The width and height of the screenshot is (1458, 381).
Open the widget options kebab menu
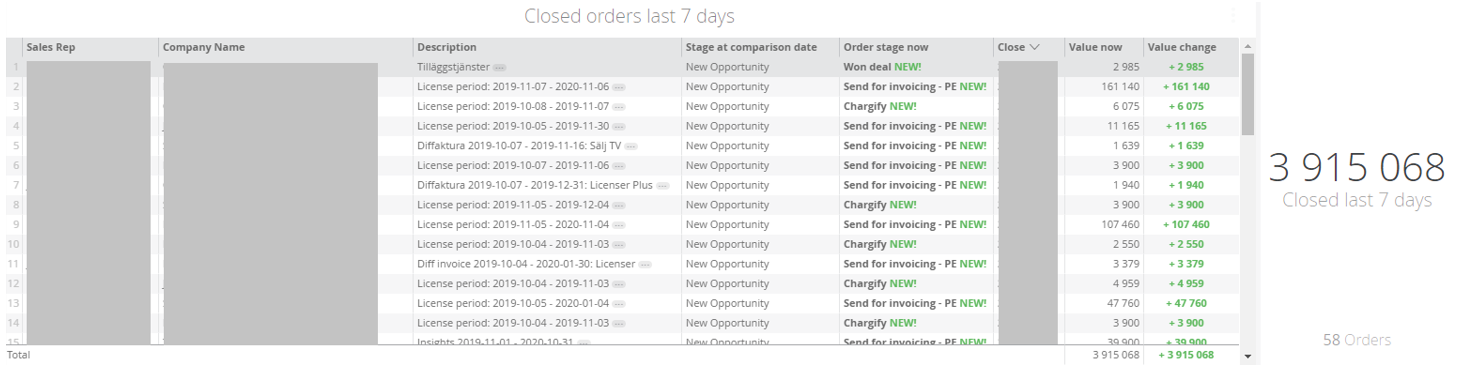1232,16
